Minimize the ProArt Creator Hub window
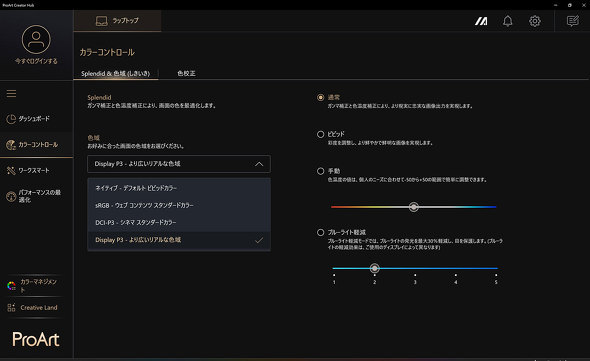This screenshot has height=361, width=590. tap(556, 5)
